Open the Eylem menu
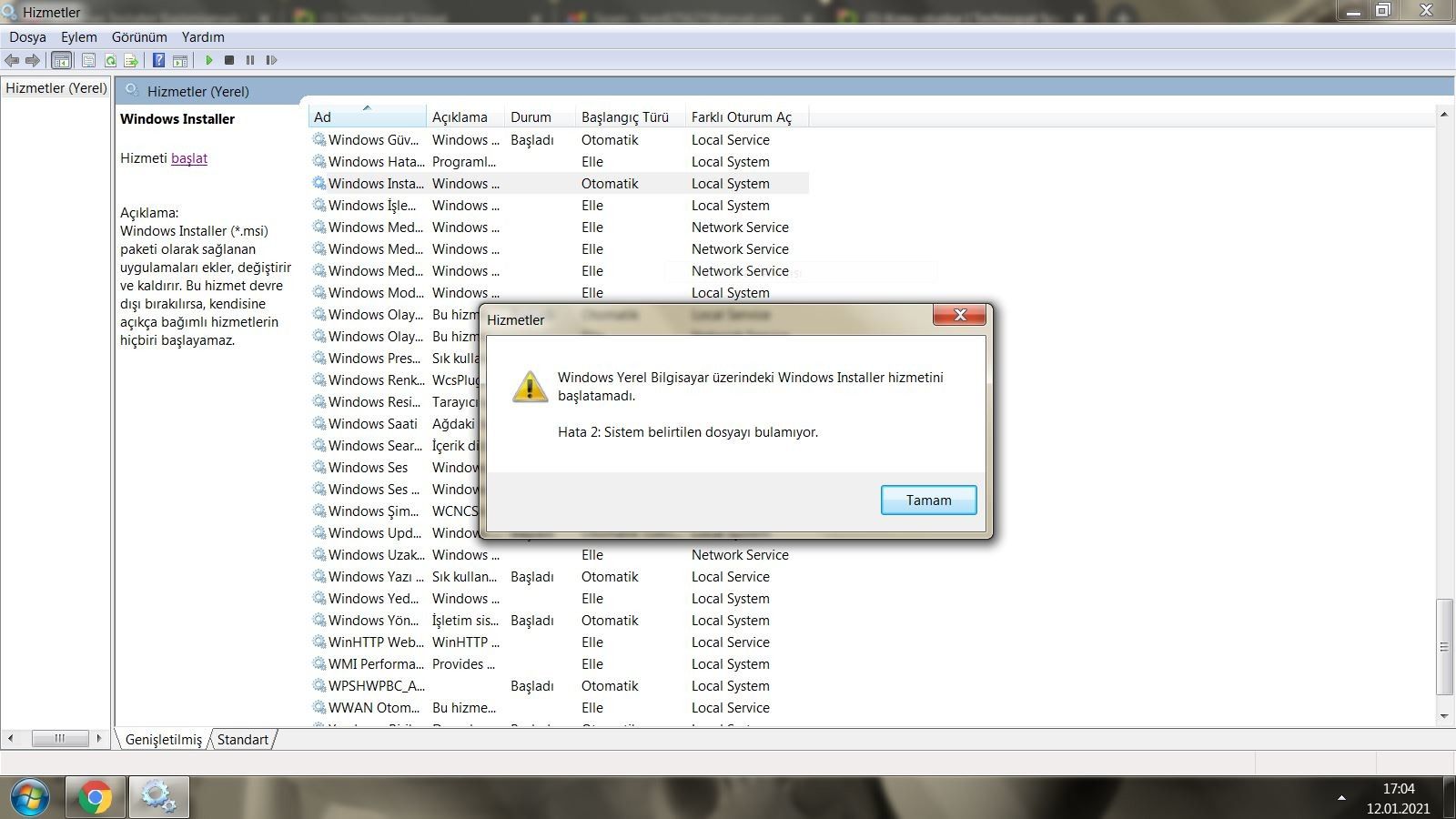 click(79, 37)
